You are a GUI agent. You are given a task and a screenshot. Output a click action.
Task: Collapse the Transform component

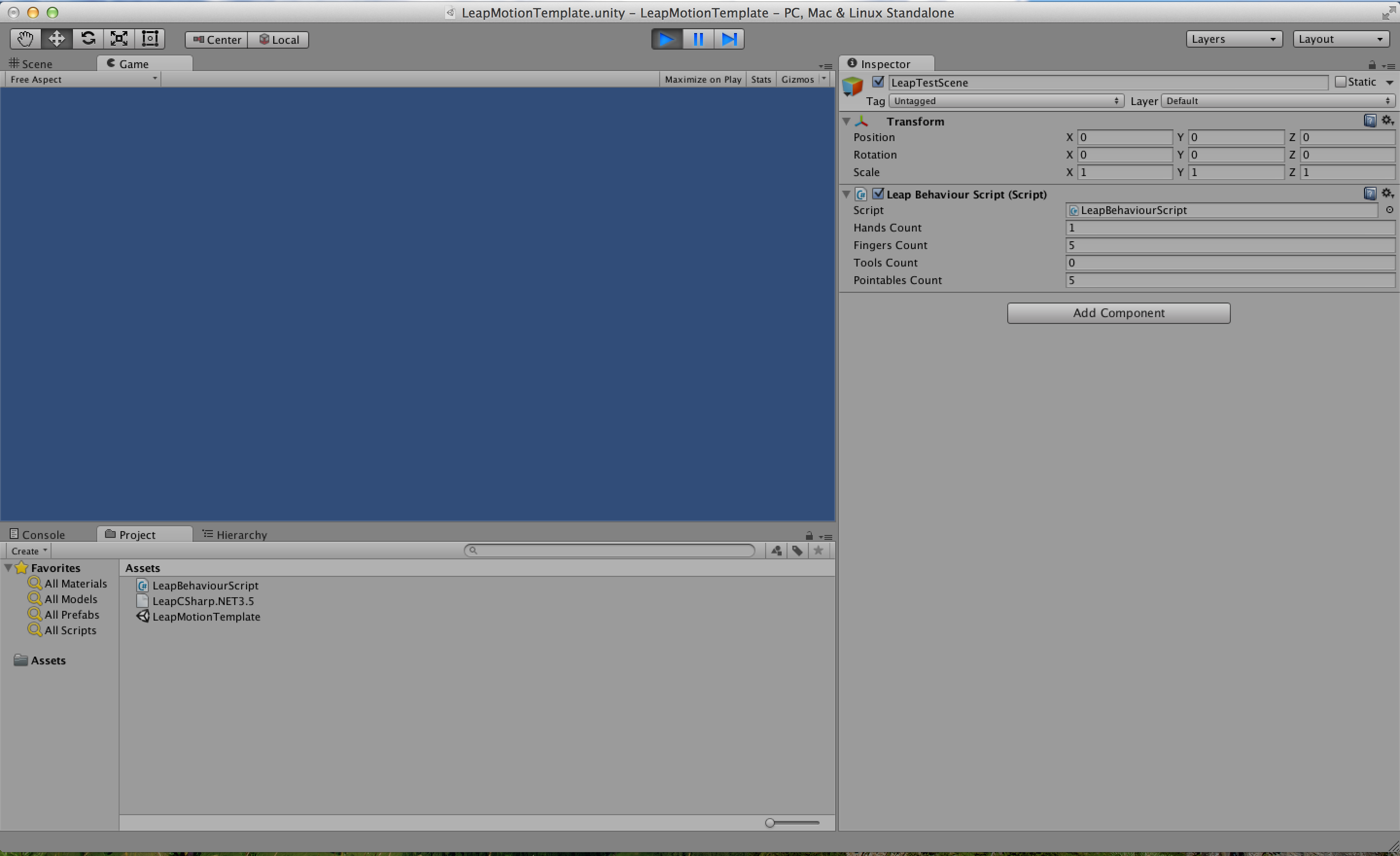[847, 121]
